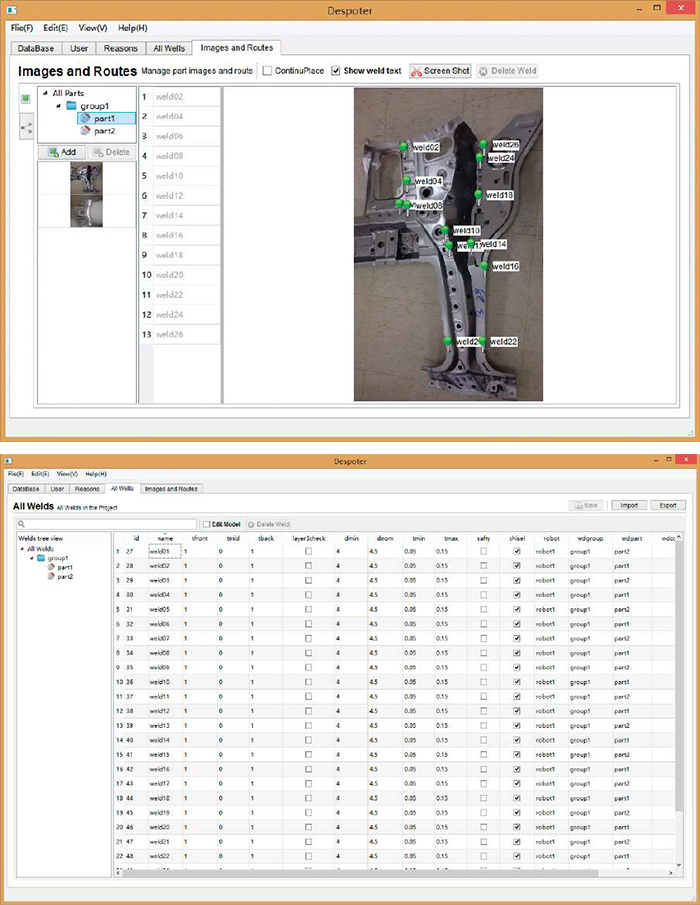This screenshot has height=905, width=700.
Task: Click the green pin next to weld22
Action: click(x=482, y=342)
